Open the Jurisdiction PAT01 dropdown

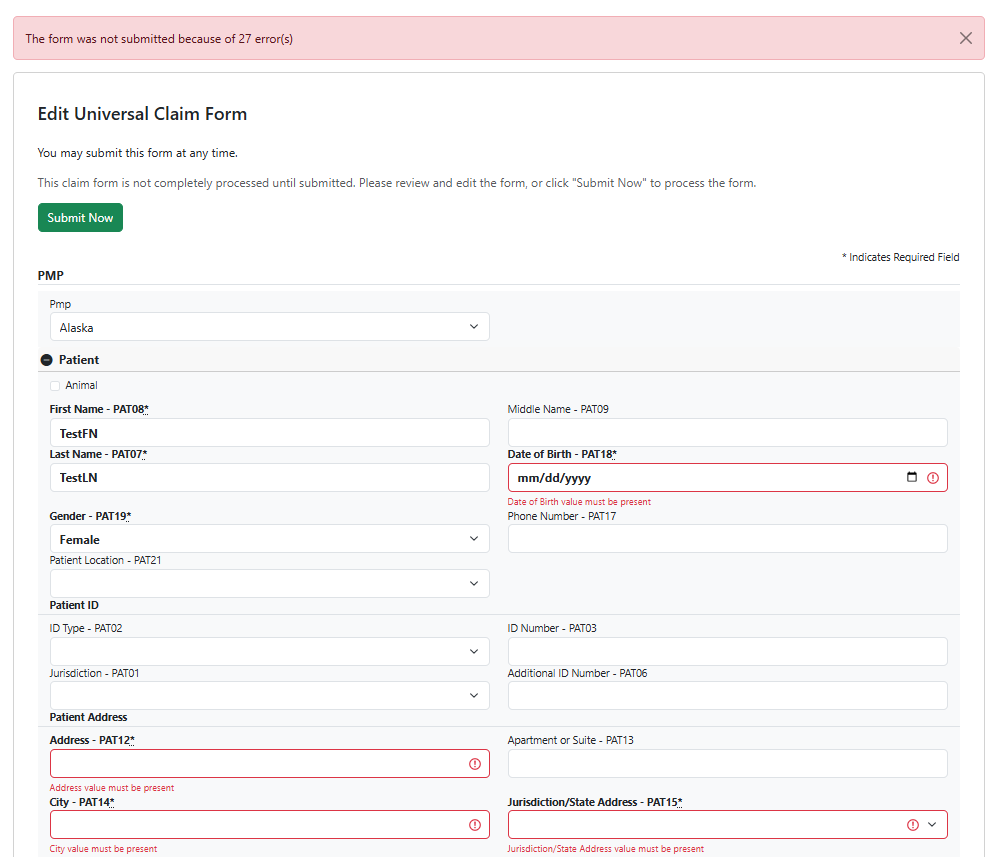270,695
